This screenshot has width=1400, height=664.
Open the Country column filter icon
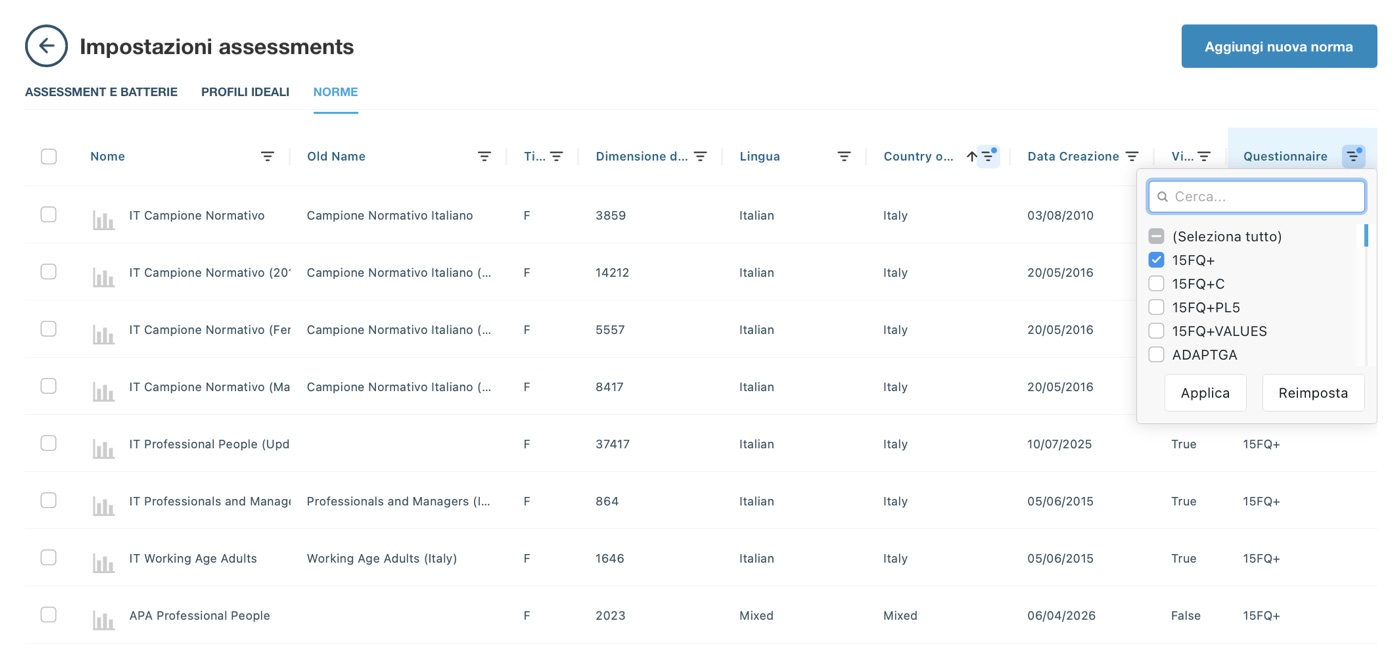988,156
